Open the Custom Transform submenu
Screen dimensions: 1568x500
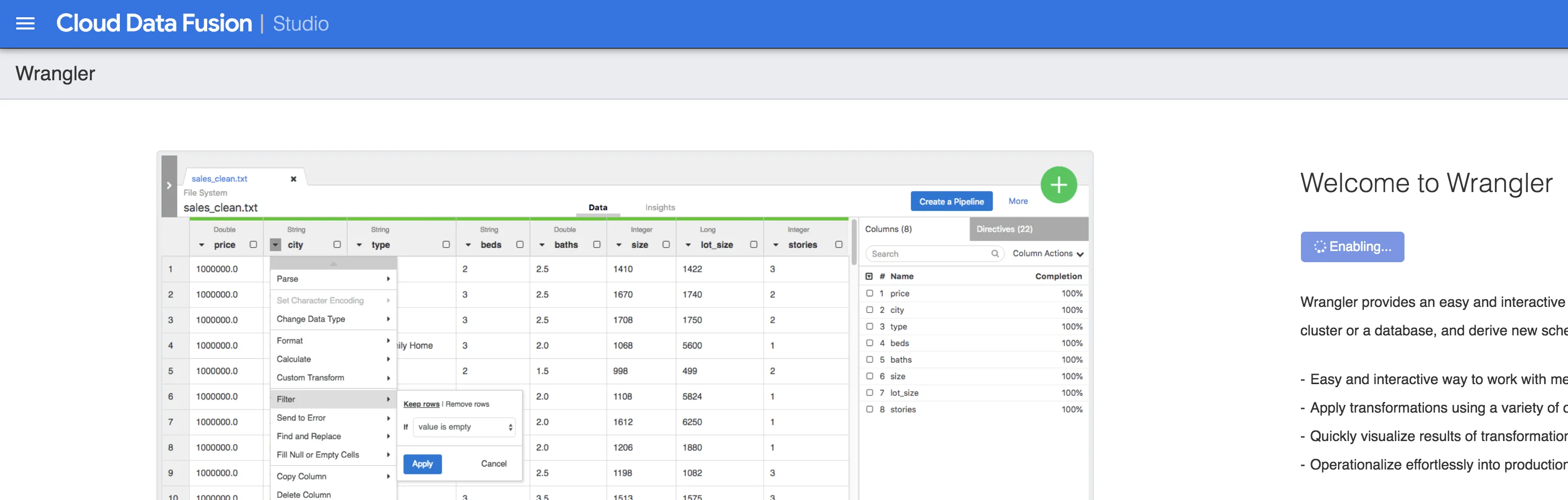(x=333, y=378)
